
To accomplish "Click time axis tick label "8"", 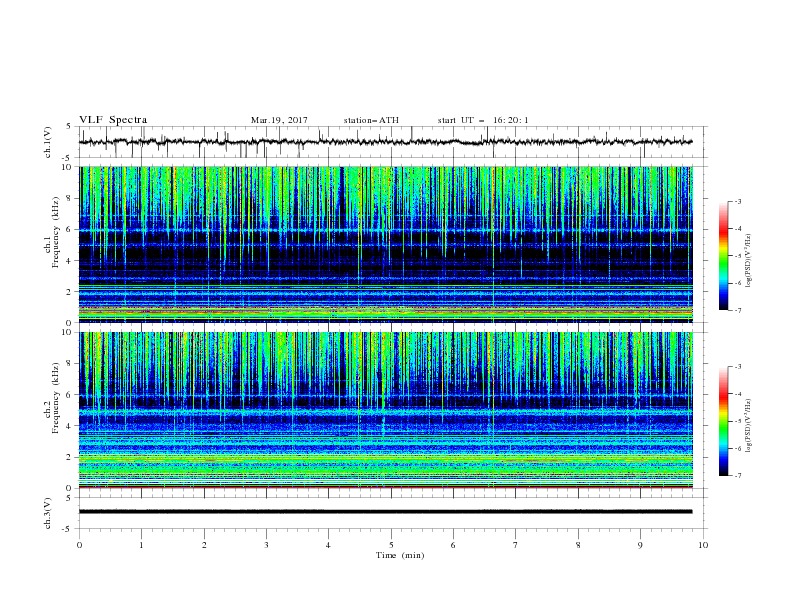I will [578, 545].
